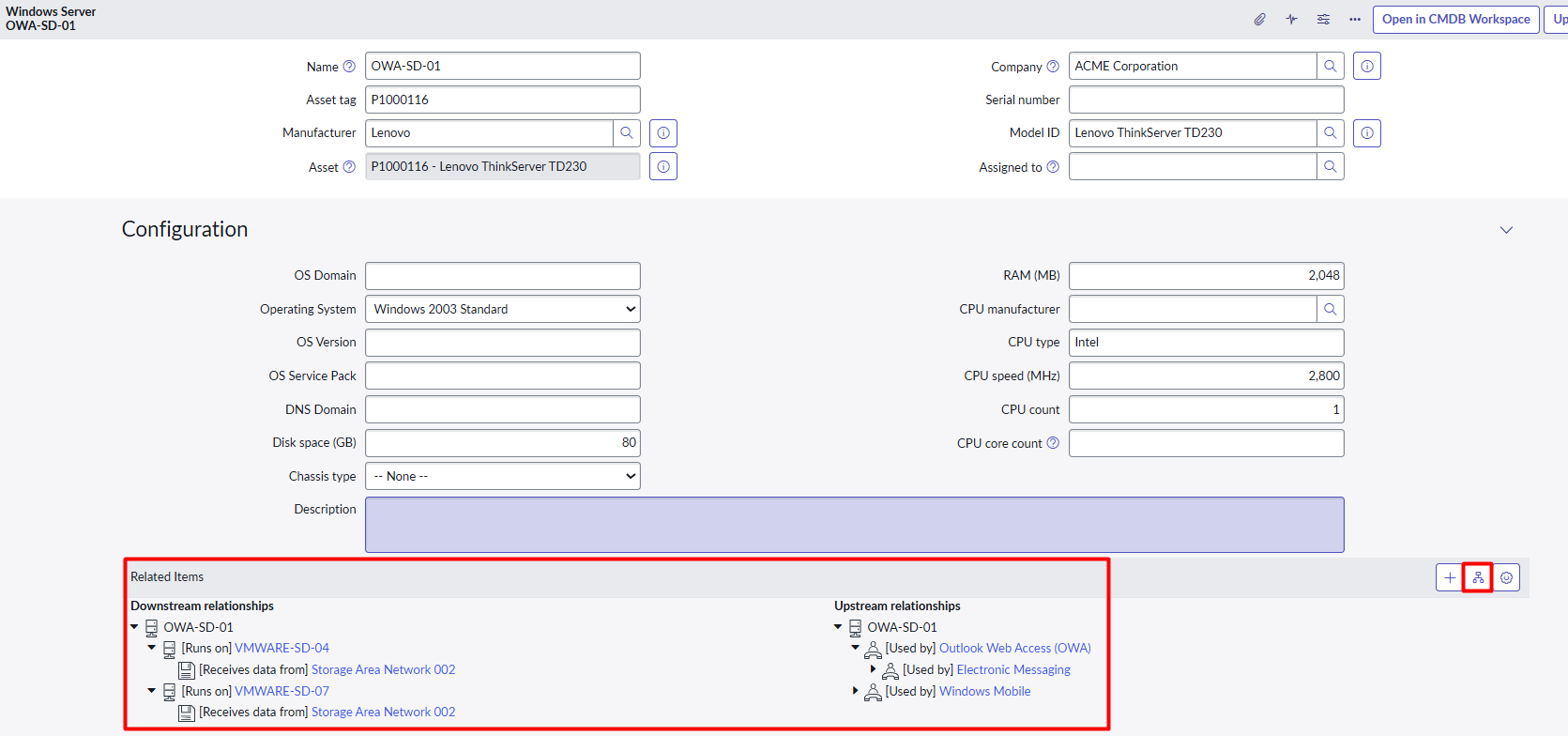Click the CPU type input field
This screenshot has width=1568, height=736.
pyautogui.click(x=1207, y=342)
